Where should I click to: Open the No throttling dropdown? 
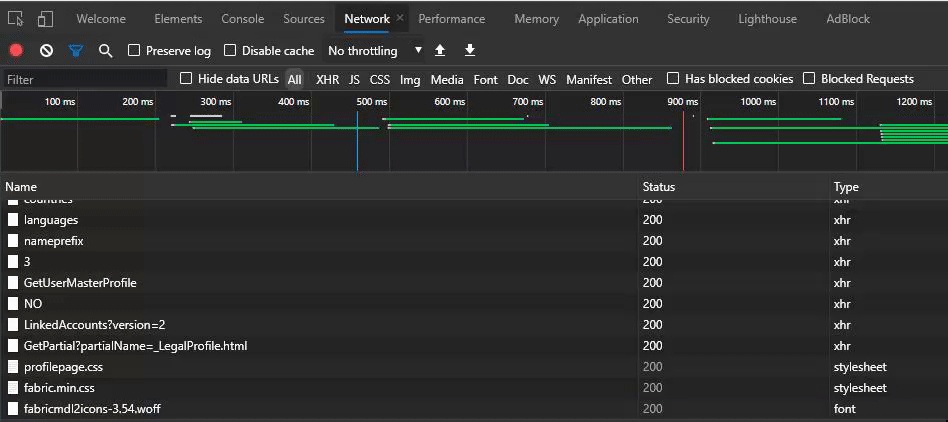[x=375, y=51]
